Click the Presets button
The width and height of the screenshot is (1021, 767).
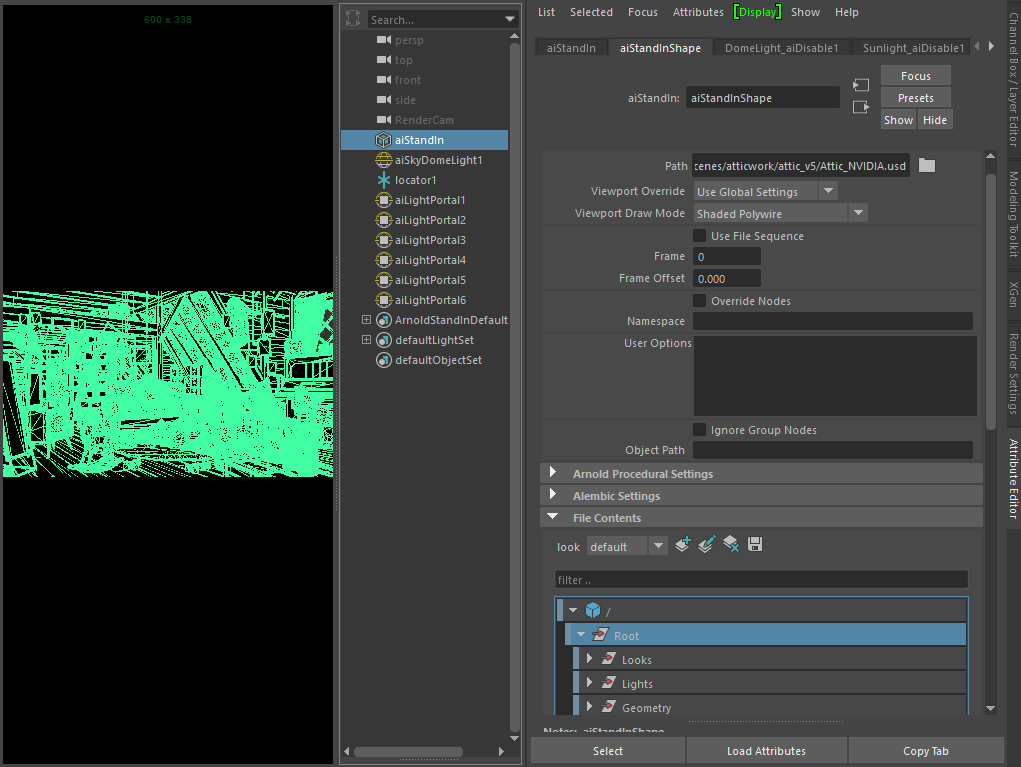915,98
